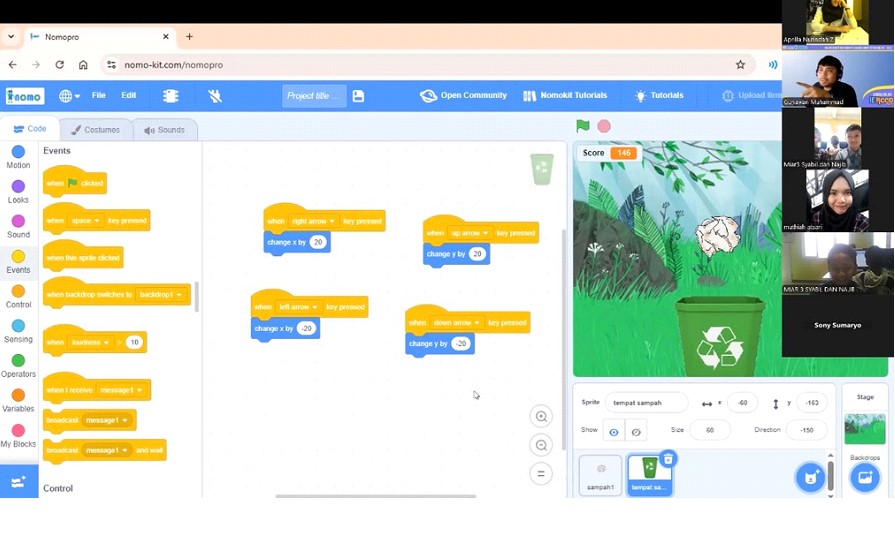Select the Sensing block category
895x543 pixels.
(18, 332)
